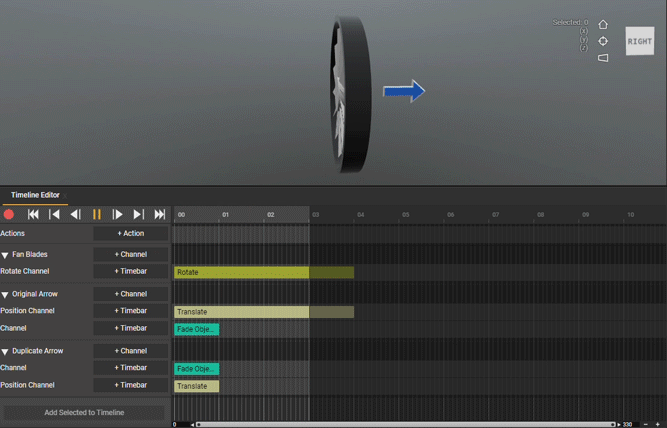Collapse the Original Arrow group
The image size is (667, 428).
tap(5, 295)
